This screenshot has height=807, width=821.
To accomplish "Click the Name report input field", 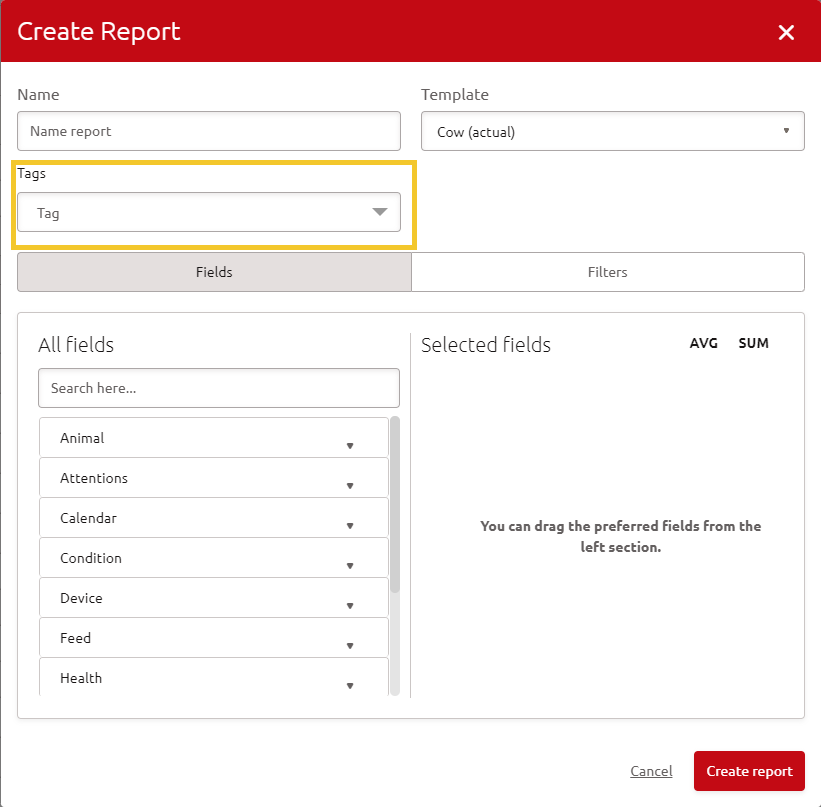I will pyautogui.click(x=209, y=131).
